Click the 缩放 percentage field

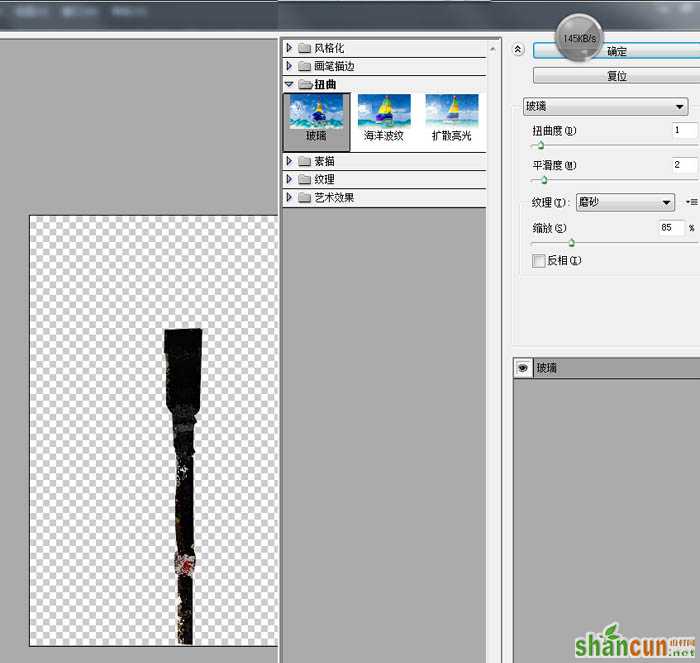pyautogui.click(x=671, y=228)
